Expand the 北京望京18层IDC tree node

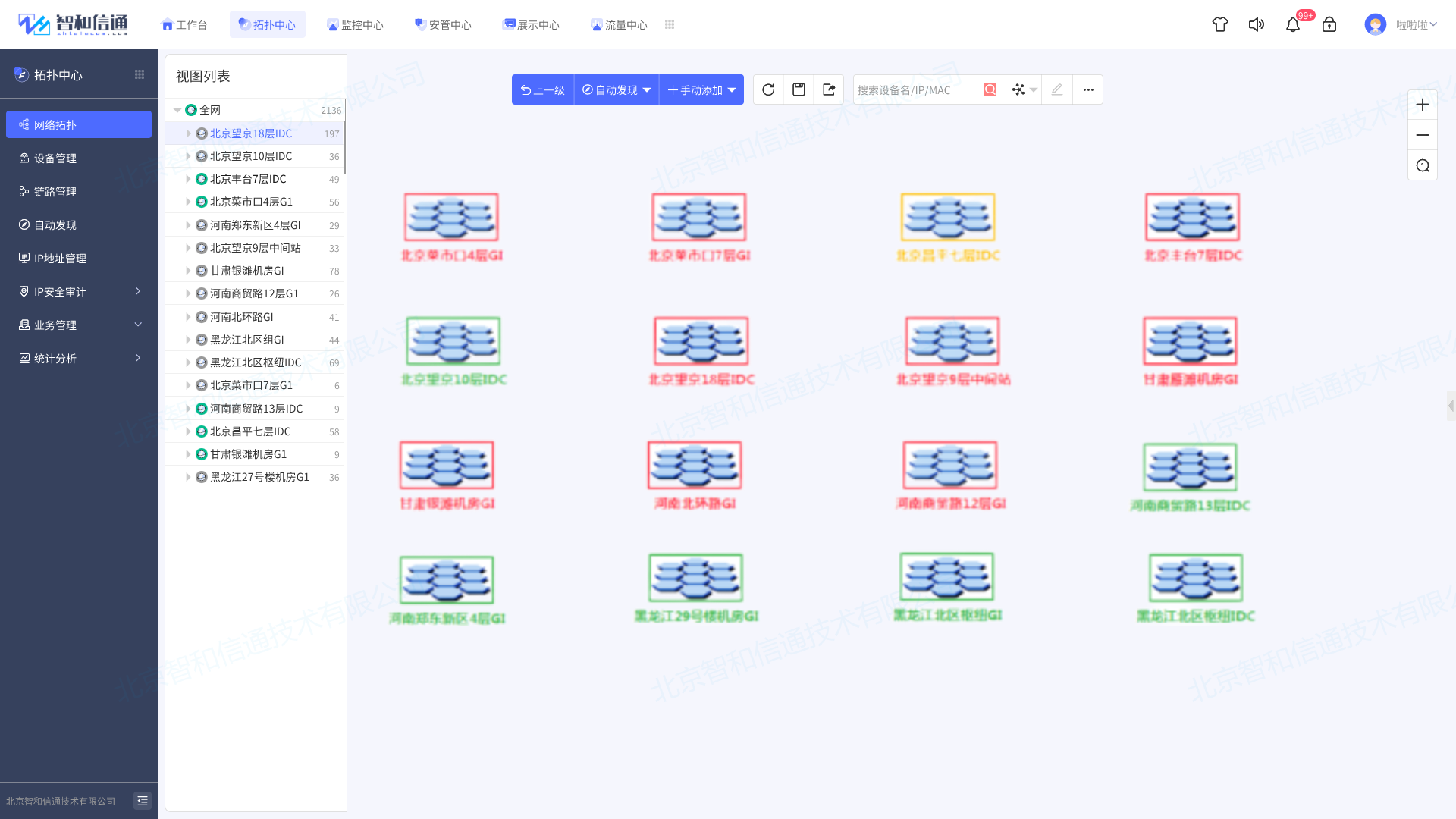point(189,133)
